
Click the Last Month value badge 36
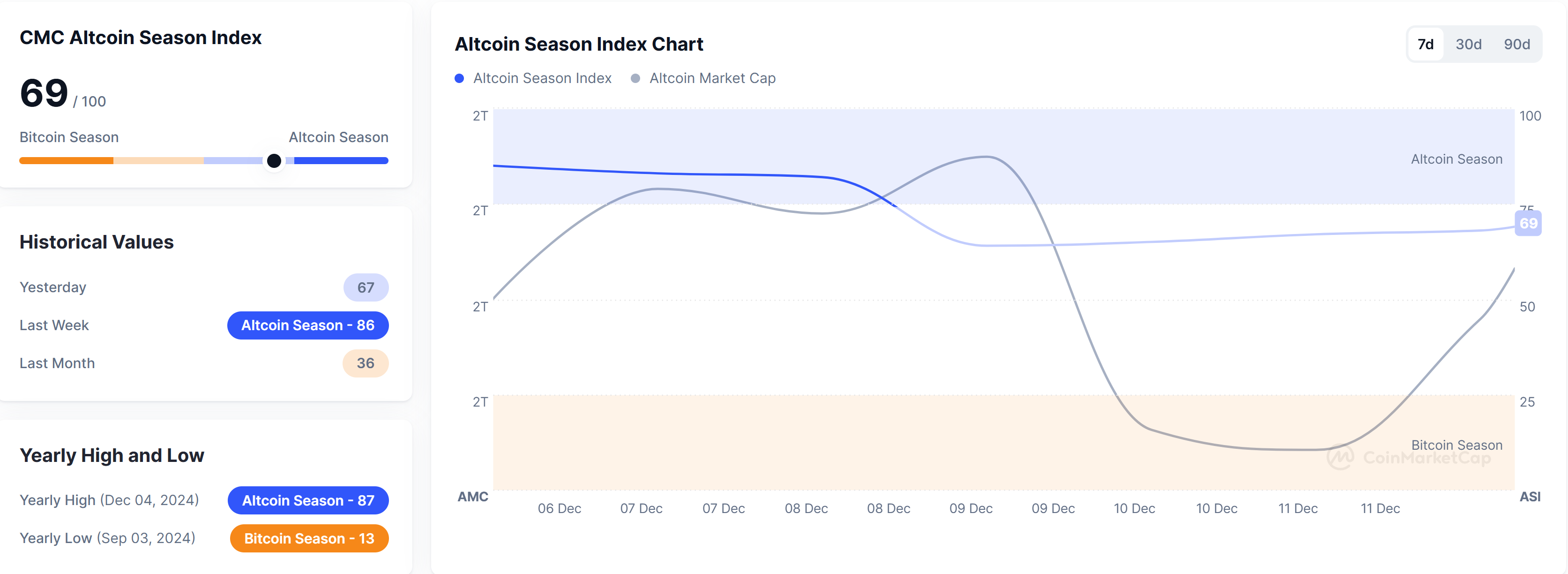(365, 363)
